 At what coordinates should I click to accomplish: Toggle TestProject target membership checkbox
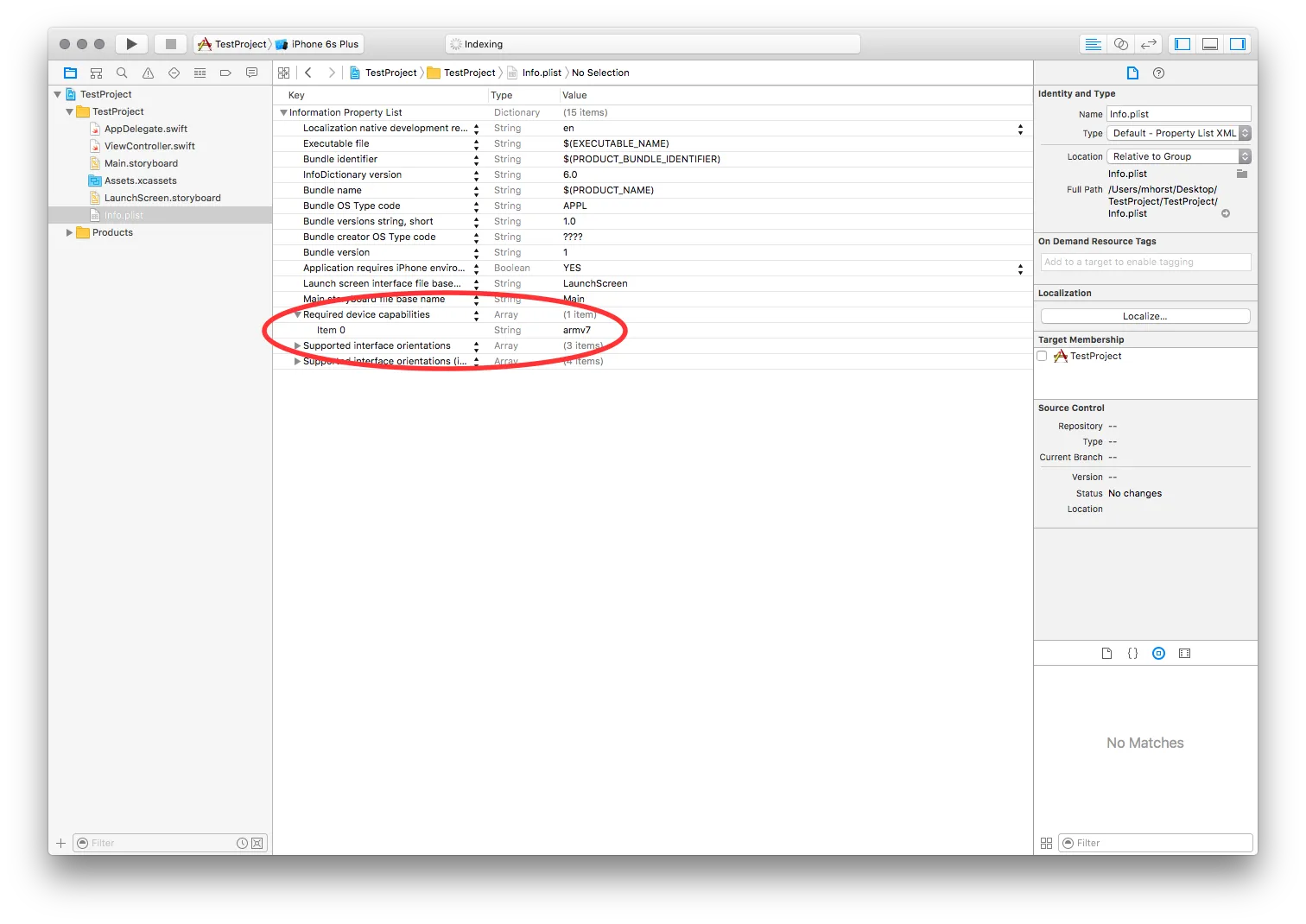coord(1042,356)
